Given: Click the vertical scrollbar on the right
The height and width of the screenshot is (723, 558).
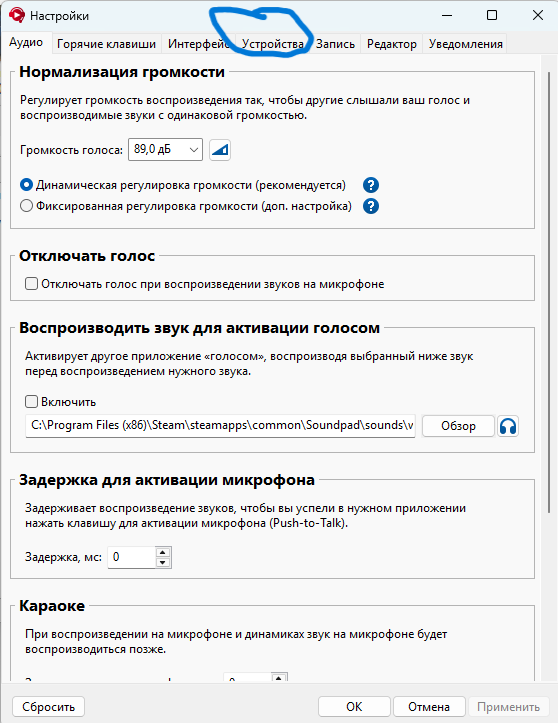Looking at the screenshot, I should [x=549, y=292].
